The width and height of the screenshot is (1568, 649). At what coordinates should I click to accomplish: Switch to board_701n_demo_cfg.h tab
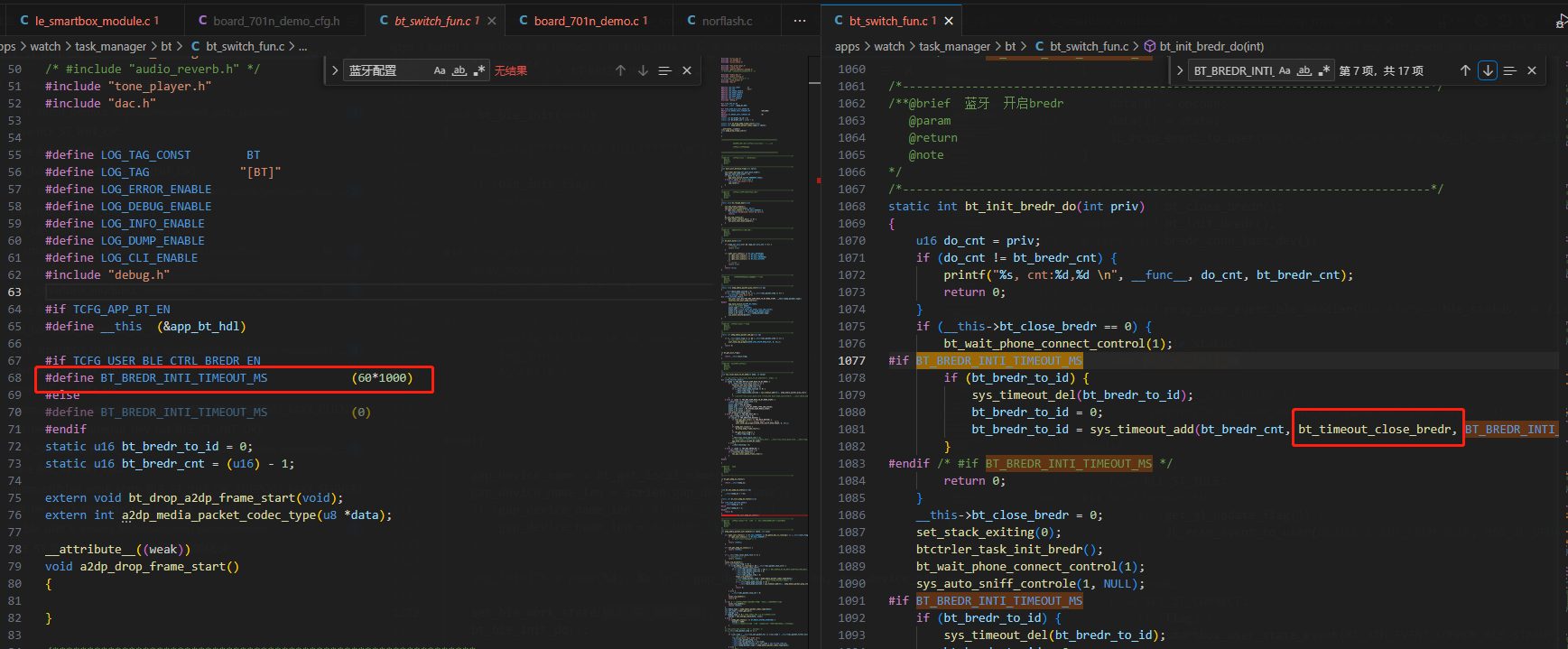[274, 21]
